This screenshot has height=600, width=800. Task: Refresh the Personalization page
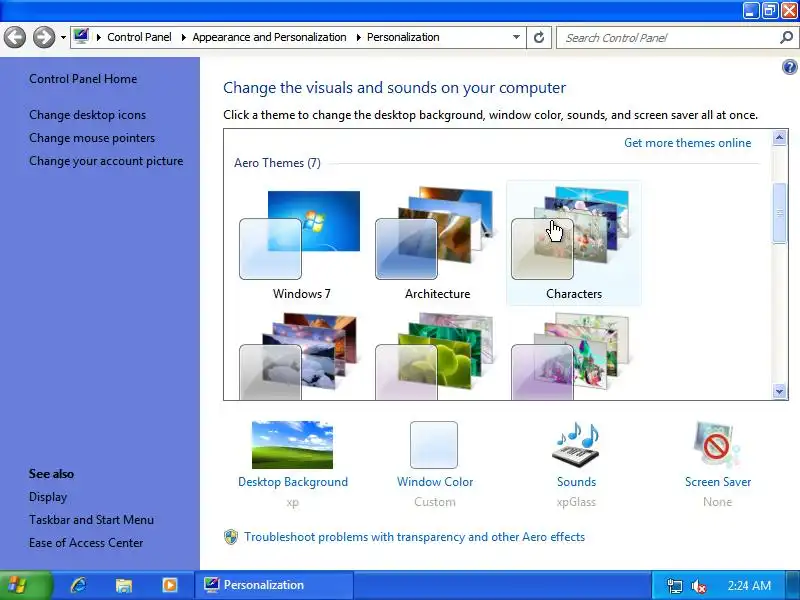(539, 37)
